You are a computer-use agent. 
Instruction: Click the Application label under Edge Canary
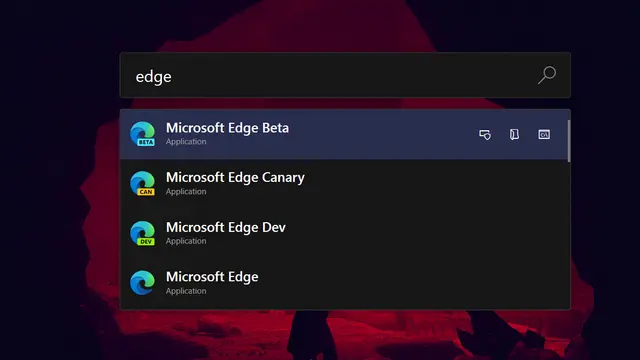(186, 191)
